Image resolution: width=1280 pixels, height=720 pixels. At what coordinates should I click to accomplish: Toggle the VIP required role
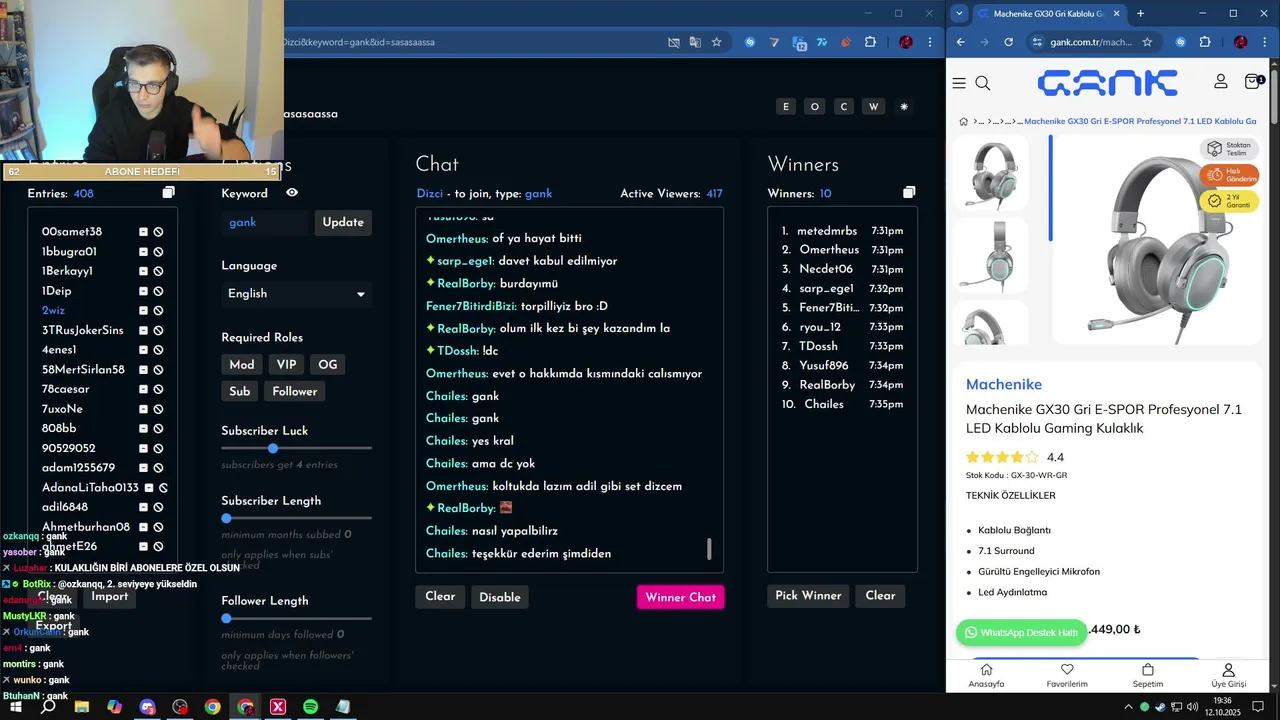point(286,365)
